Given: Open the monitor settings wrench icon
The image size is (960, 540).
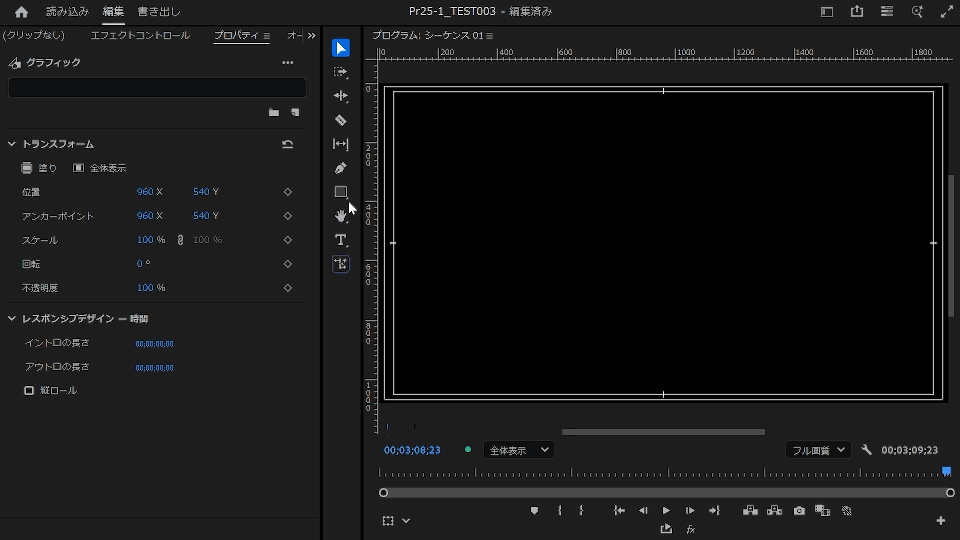Looking at the screenshot, I should point(867,450).
